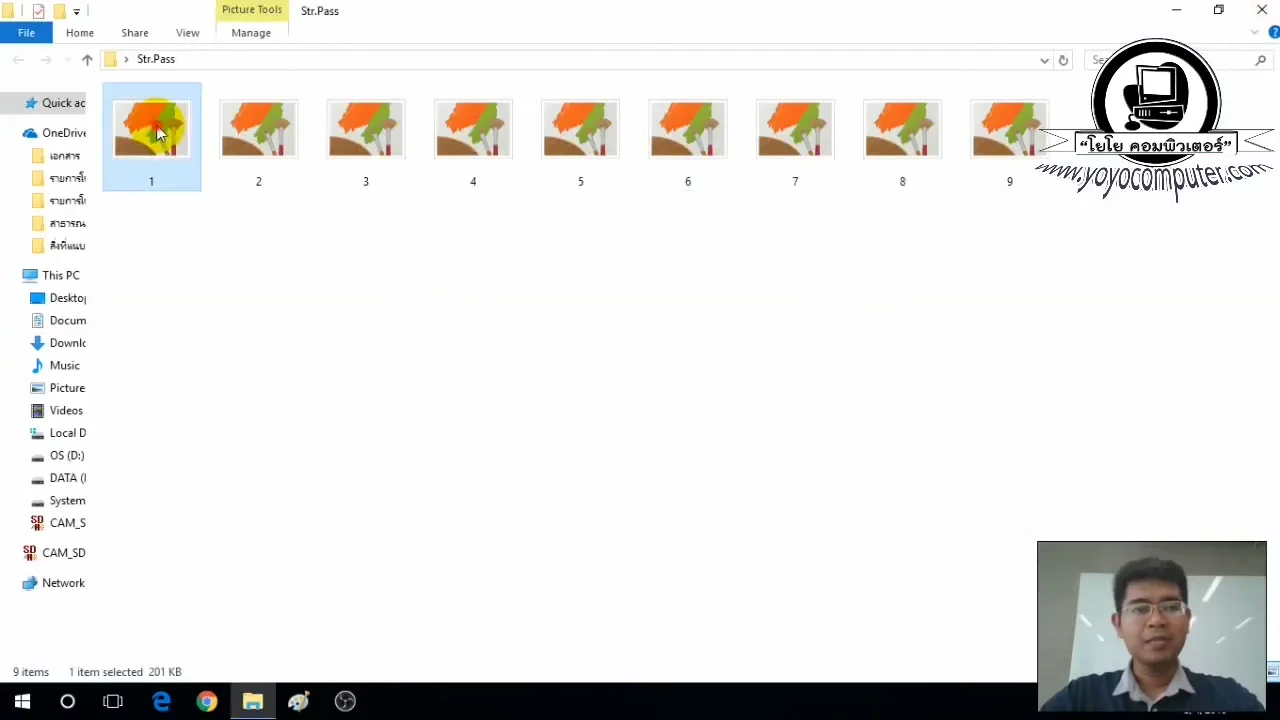Viewport: 1280px width, 720px height.
Task: Click the Network item in sidebar
Action: pos(63,583)
